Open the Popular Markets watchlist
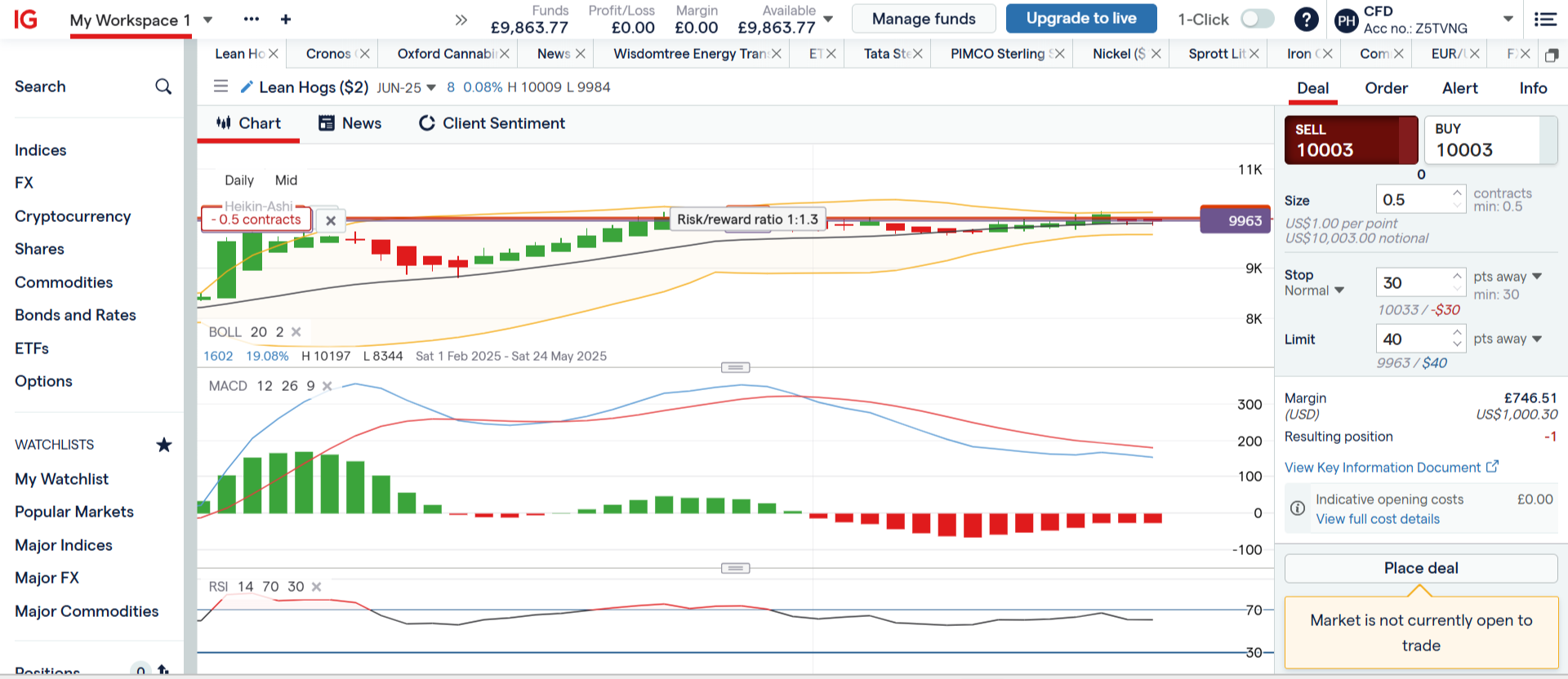 tap(74, 512)
